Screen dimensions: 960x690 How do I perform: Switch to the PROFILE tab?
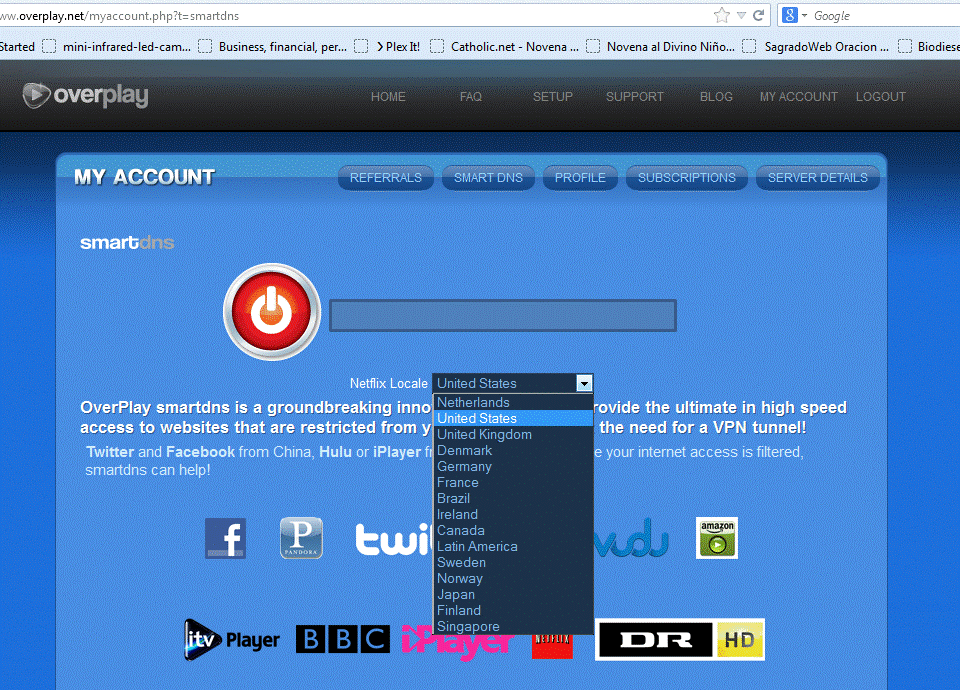click(x=580, y=178)
